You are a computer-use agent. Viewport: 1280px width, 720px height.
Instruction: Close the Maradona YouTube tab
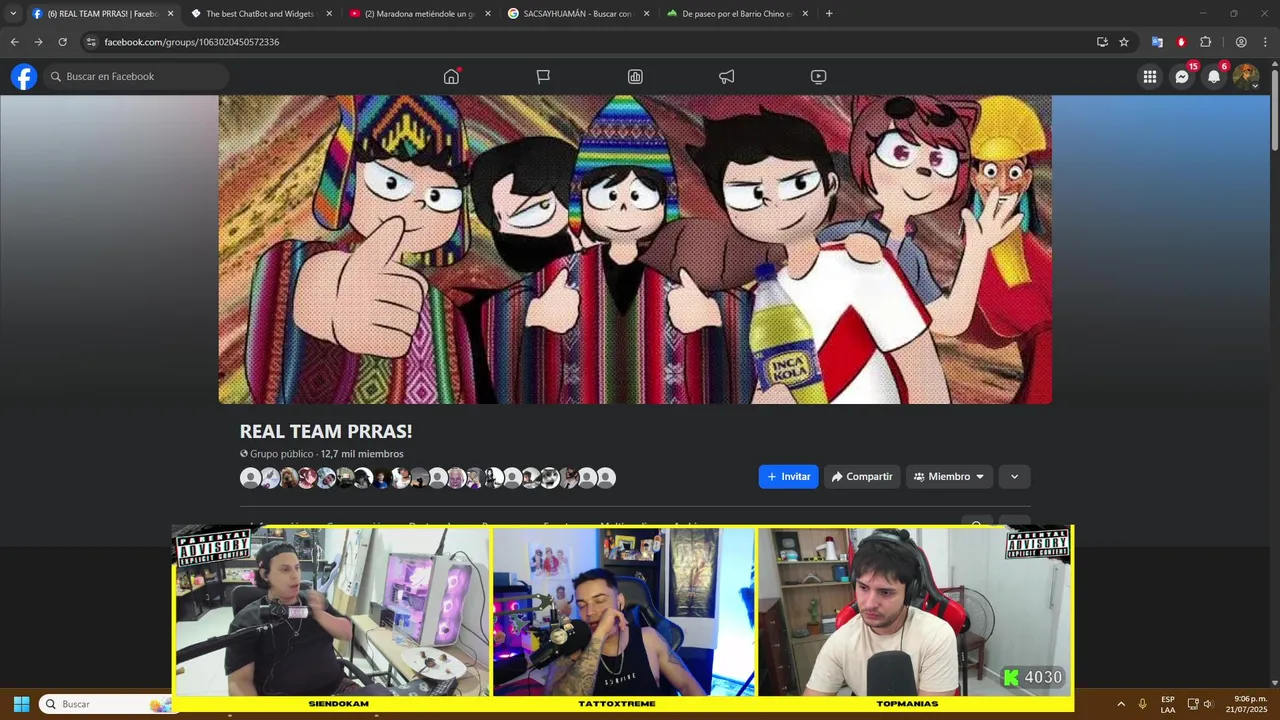pyautogui.click(x=488, y=14)
